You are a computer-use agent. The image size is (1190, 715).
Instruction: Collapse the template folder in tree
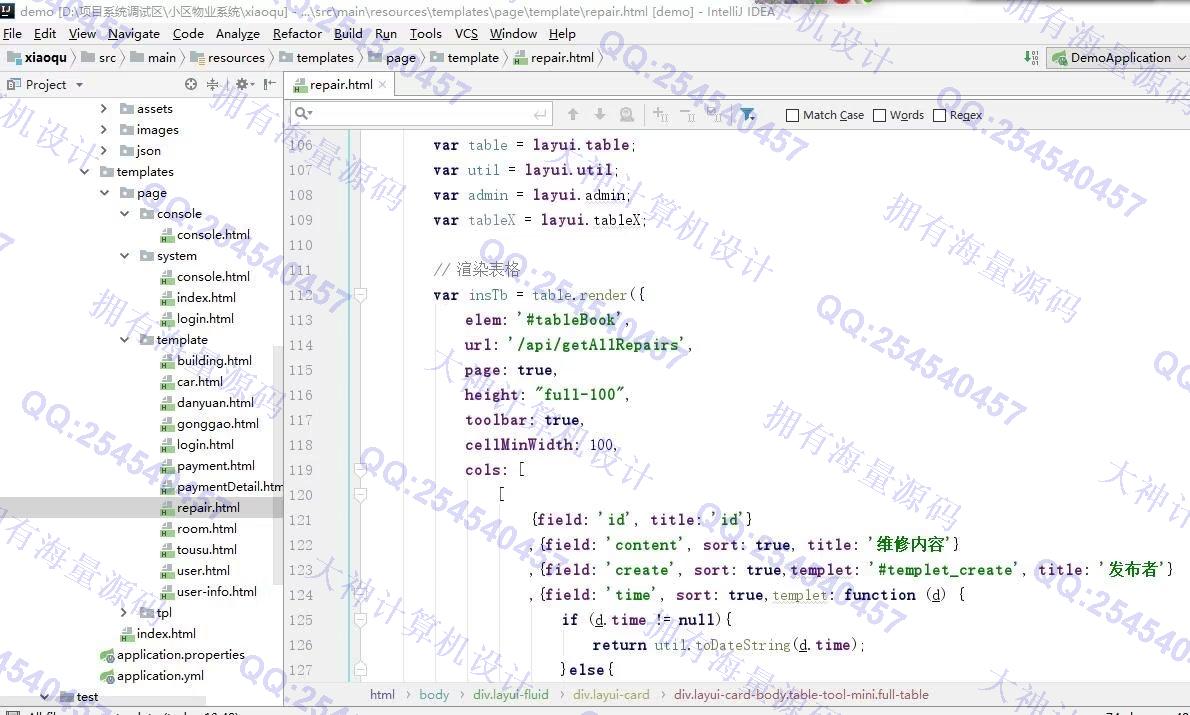click(125, 340)
